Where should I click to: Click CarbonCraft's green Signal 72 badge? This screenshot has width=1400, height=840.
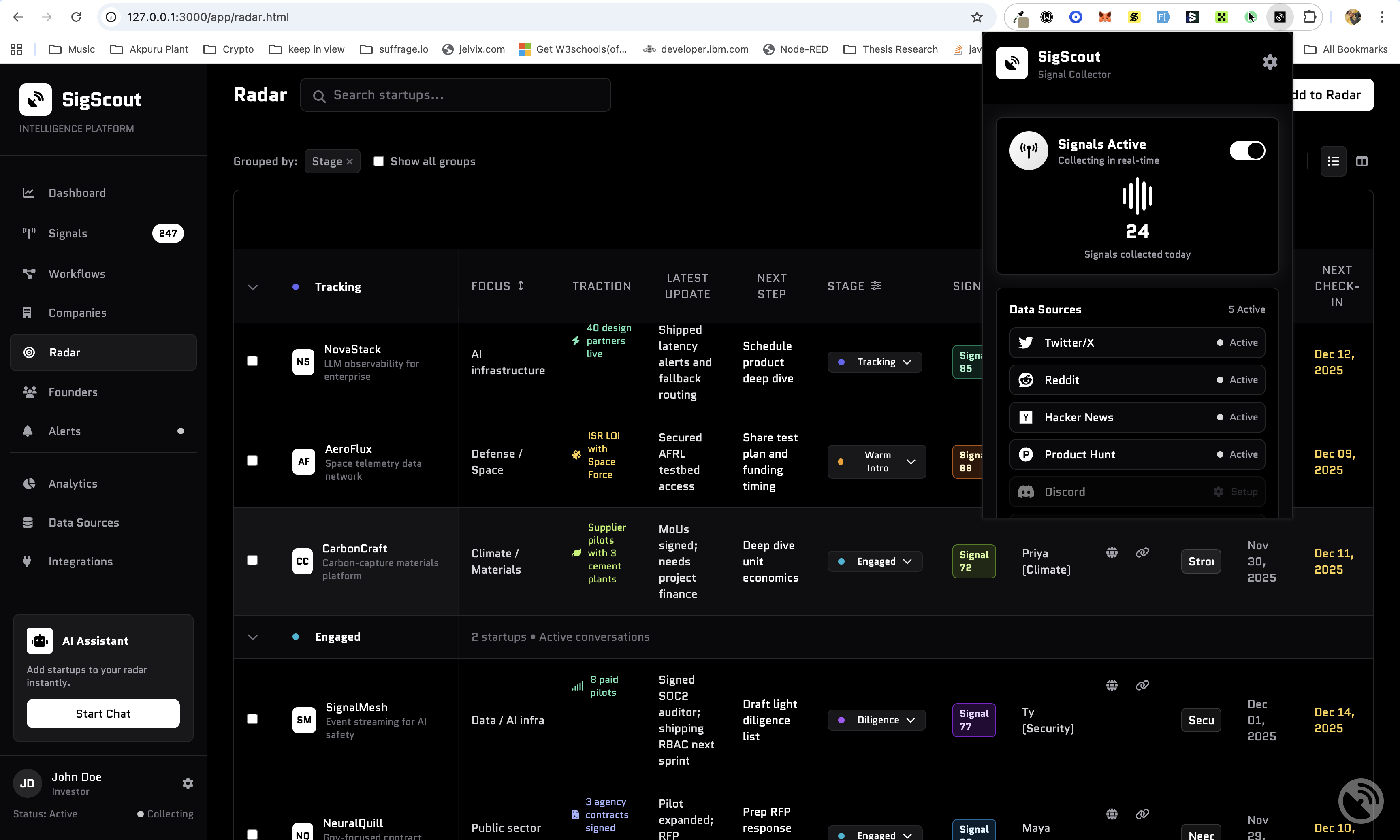click(x=973, y=561)
